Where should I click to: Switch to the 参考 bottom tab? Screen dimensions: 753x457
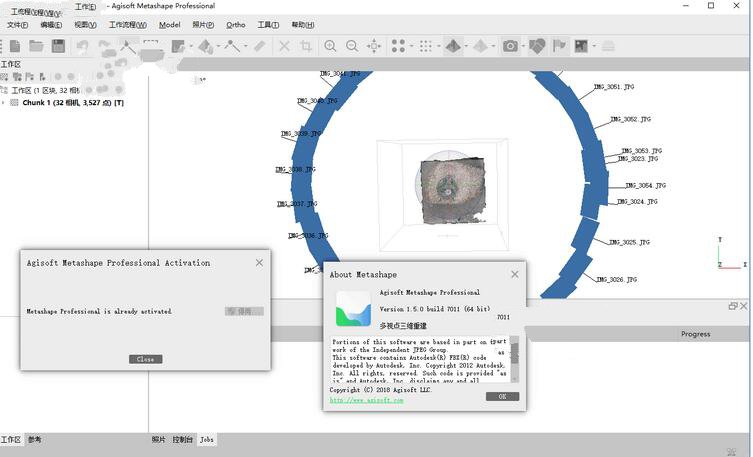click(x=35, y=440)
